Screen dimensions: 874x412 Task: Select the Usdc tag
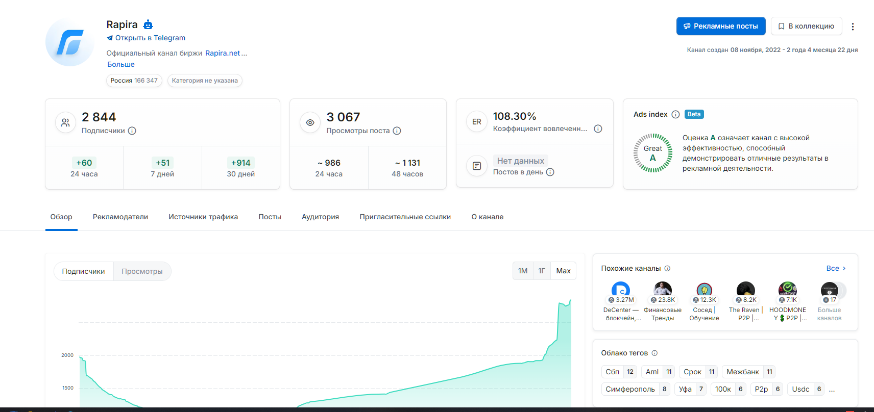pyautogui.click(x=805, y=389)
